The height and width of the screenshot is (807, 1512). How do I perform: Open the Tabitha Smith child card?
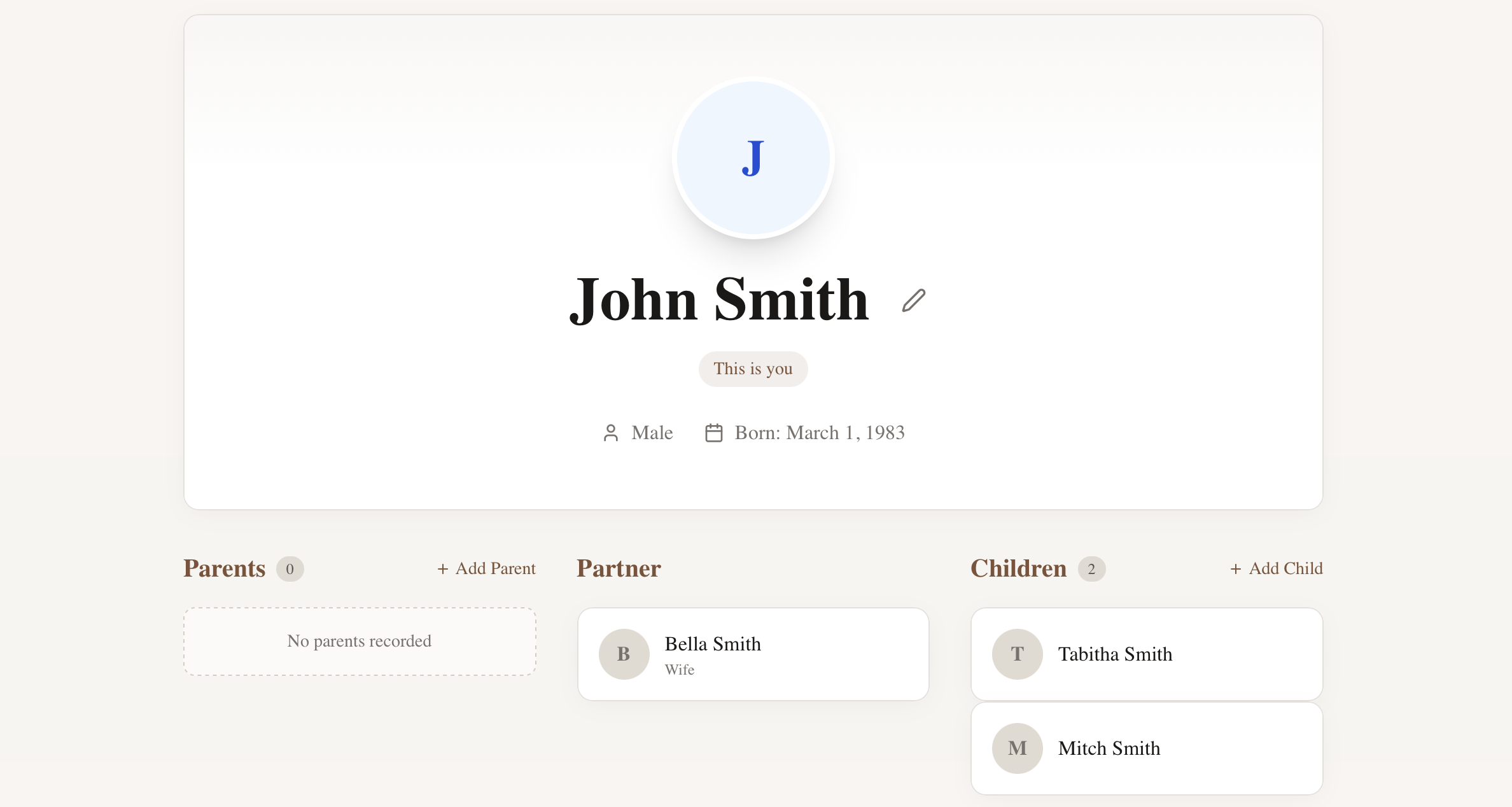click(1146, 654)
